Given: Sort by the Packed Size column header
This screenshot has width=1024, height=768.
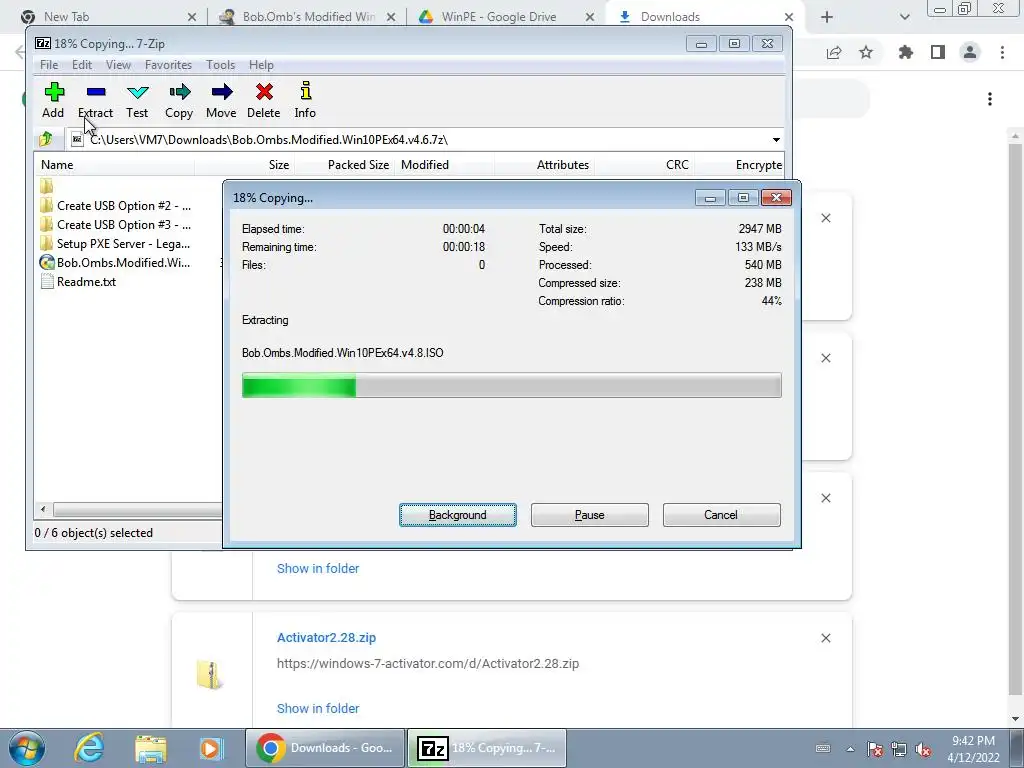Looking at the screenshot, I should 345,165.
